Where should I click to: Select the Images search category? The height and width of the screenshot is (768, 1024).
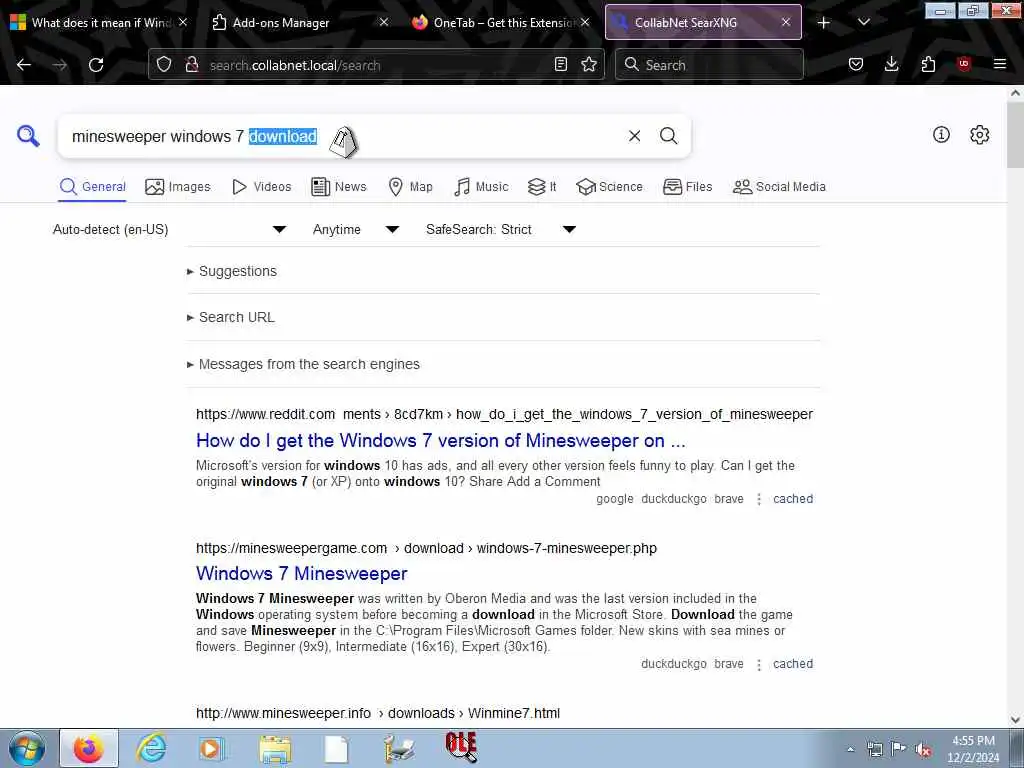pos(178,187)
